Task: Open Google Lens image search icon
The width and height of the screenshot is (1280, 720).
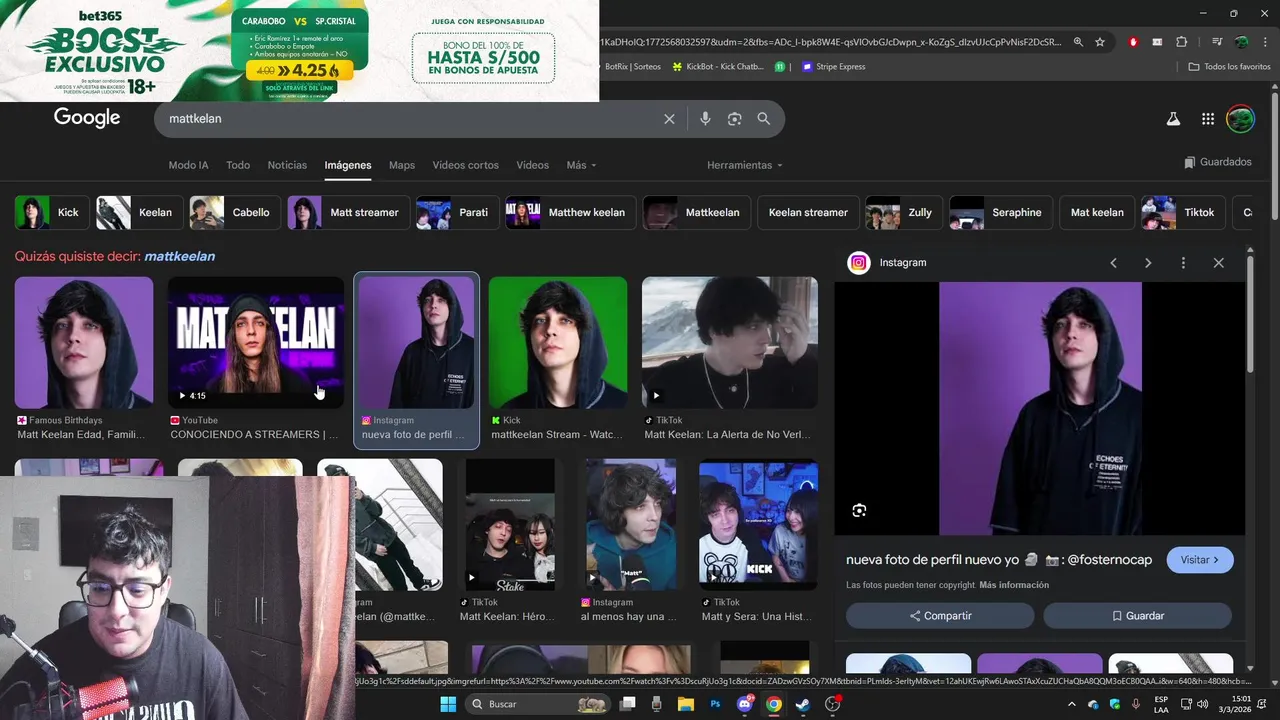Action: tap(734, 119)
